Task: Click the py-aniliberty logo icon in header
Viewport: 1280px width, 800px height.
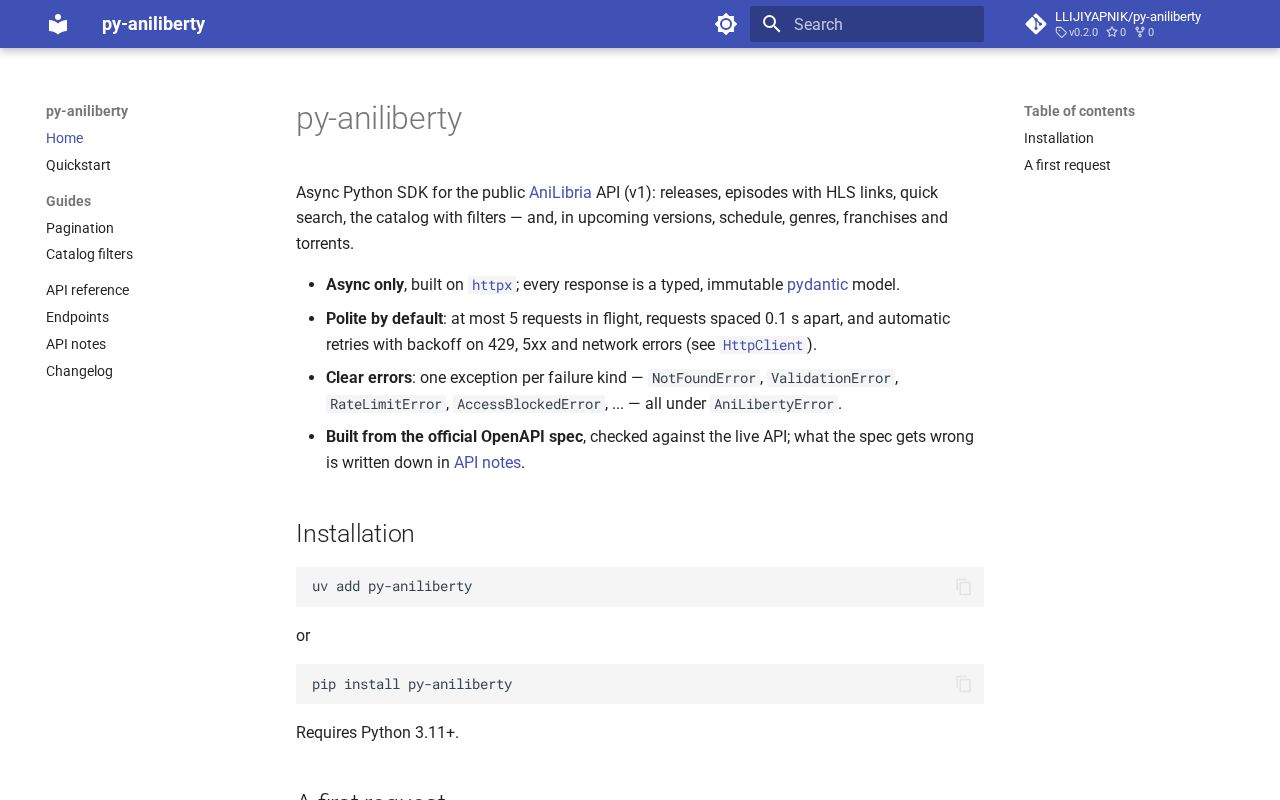Action: point(58,24)
